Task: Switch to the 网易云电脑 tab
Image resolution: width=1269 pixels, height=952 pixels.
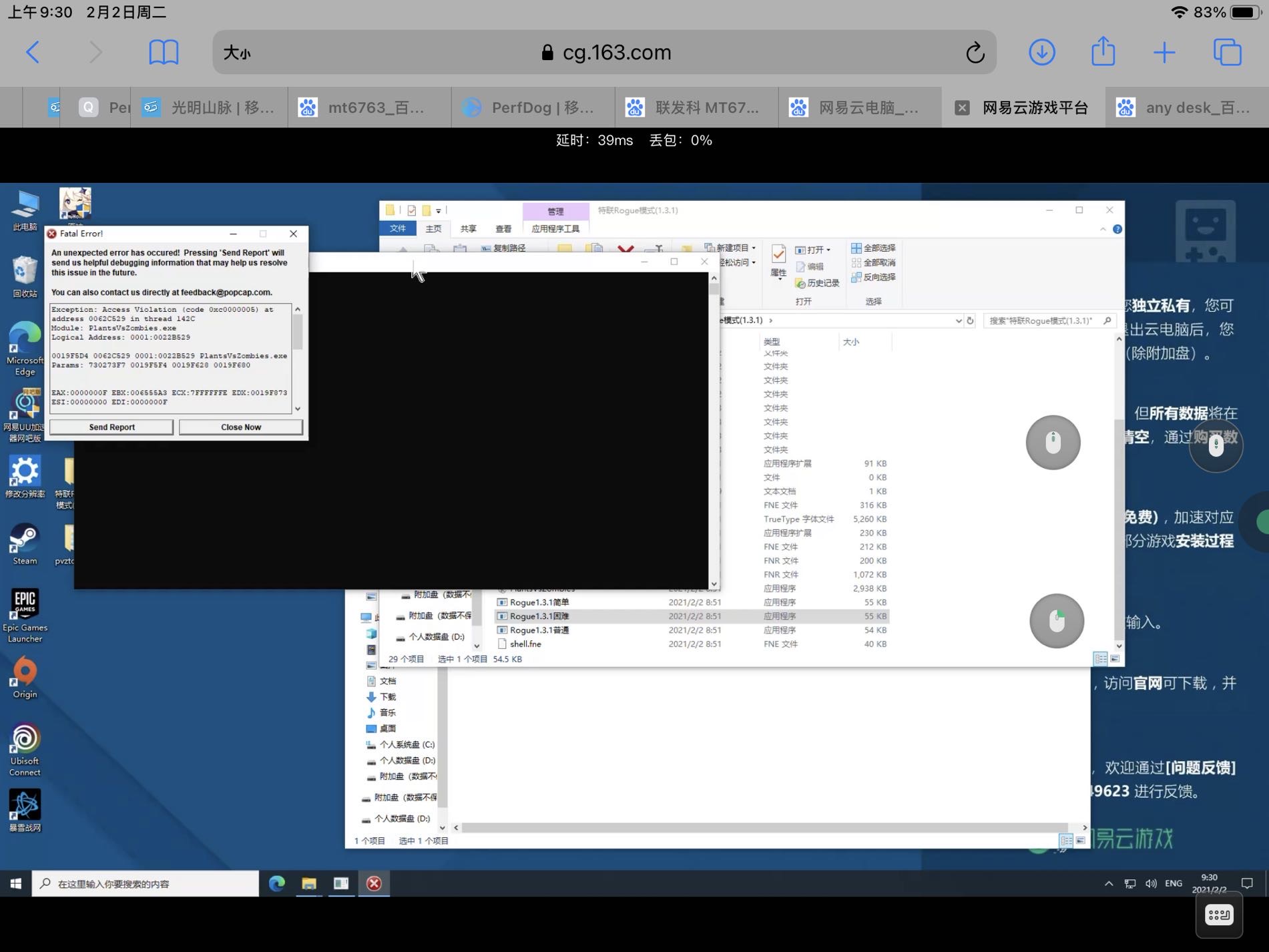Action: [860, 107]
